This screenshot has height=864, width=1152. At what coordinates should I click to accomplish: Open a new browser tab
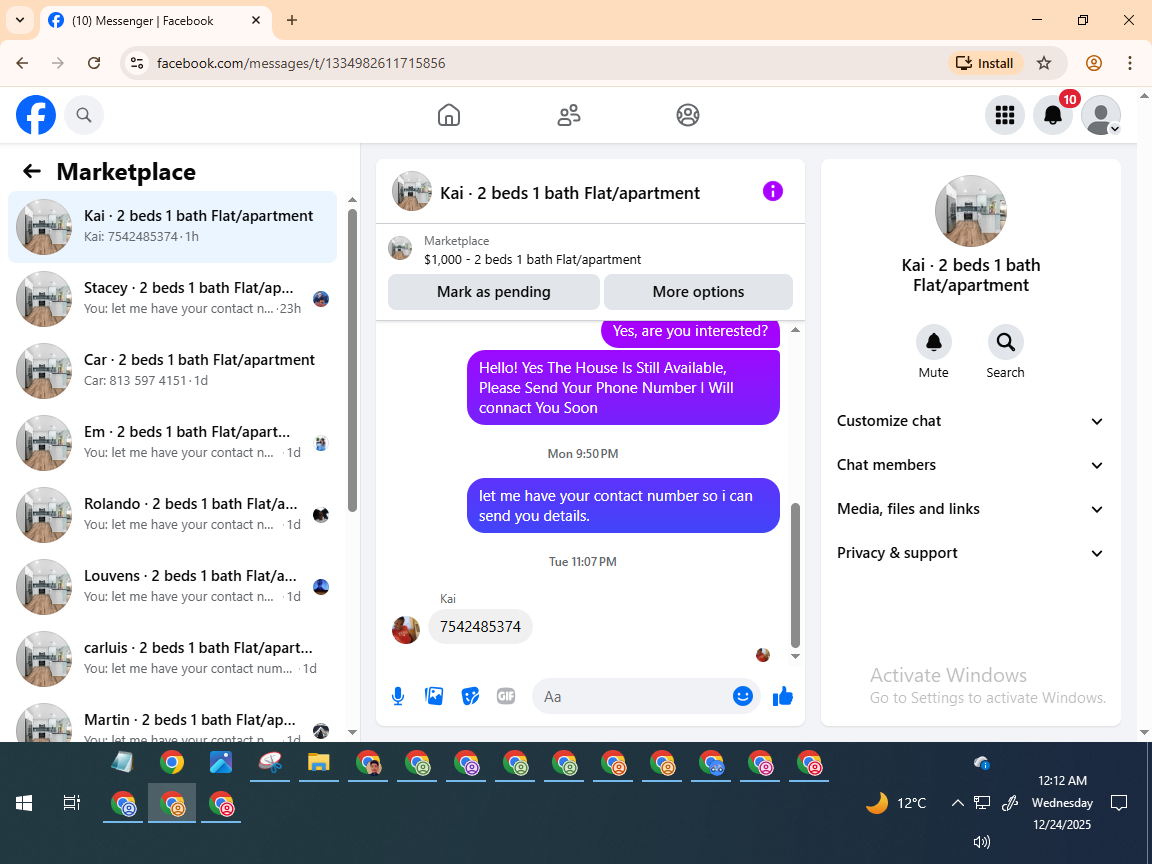[292, 21]
